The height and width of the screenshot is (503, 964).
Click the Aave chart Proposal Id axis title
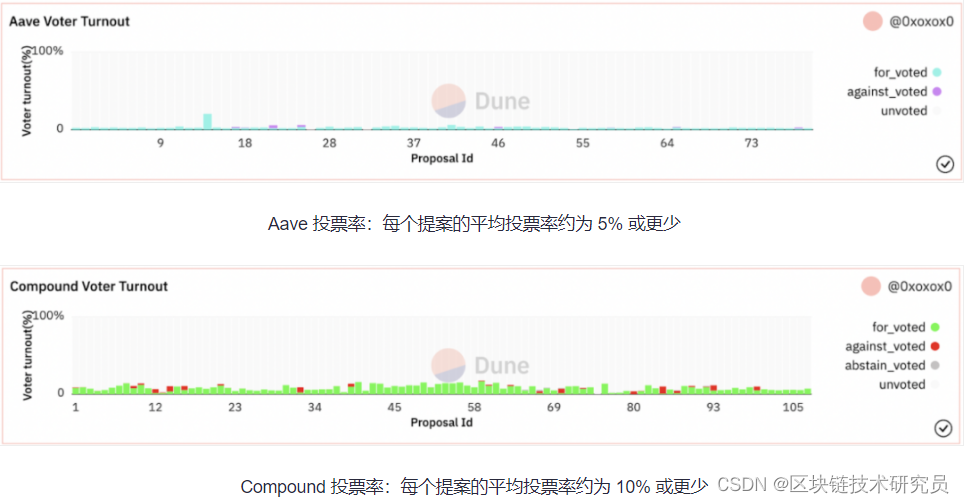442,159
